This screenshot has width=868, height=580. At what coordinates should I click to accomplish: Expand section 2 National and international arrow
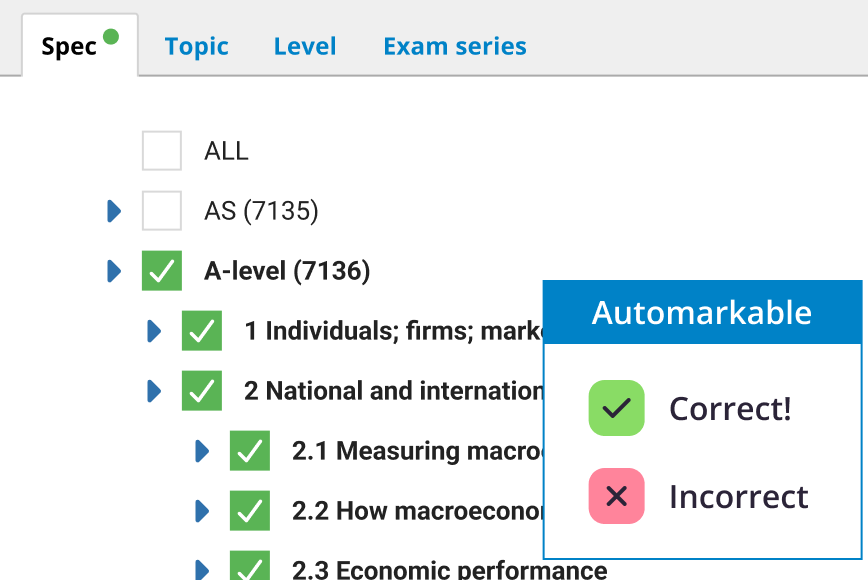pyautogui.click(x=154, y=391)
